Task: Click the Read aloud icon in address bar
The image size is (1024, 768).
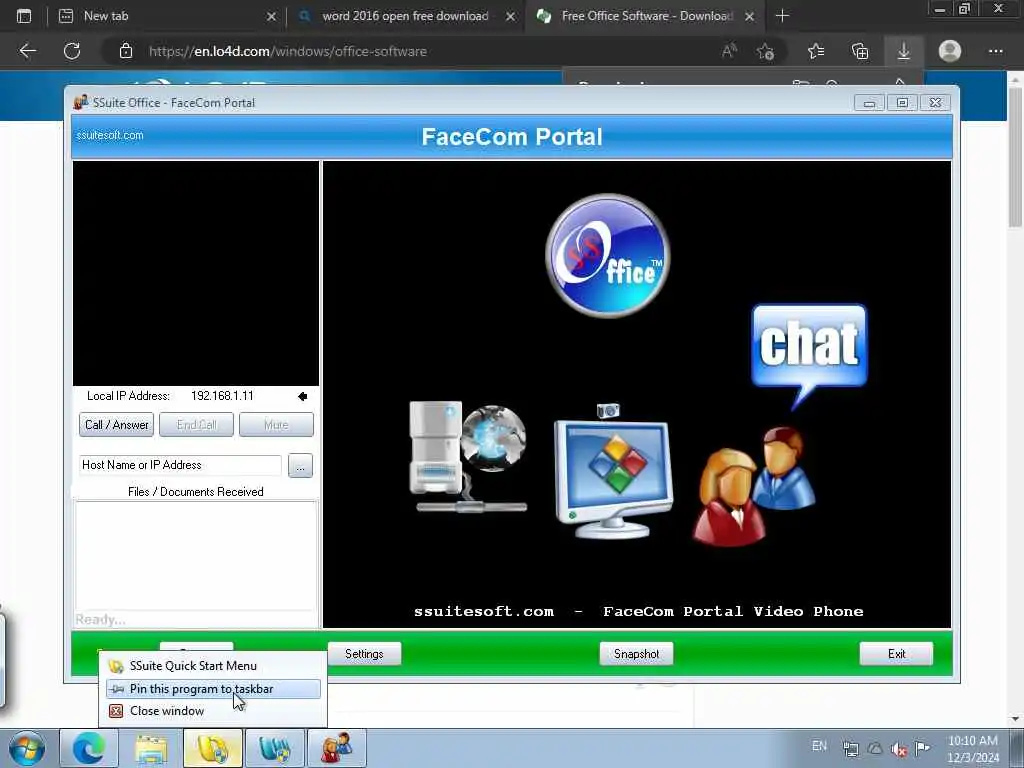Action: pyautogui.click(x=729, y=51)
